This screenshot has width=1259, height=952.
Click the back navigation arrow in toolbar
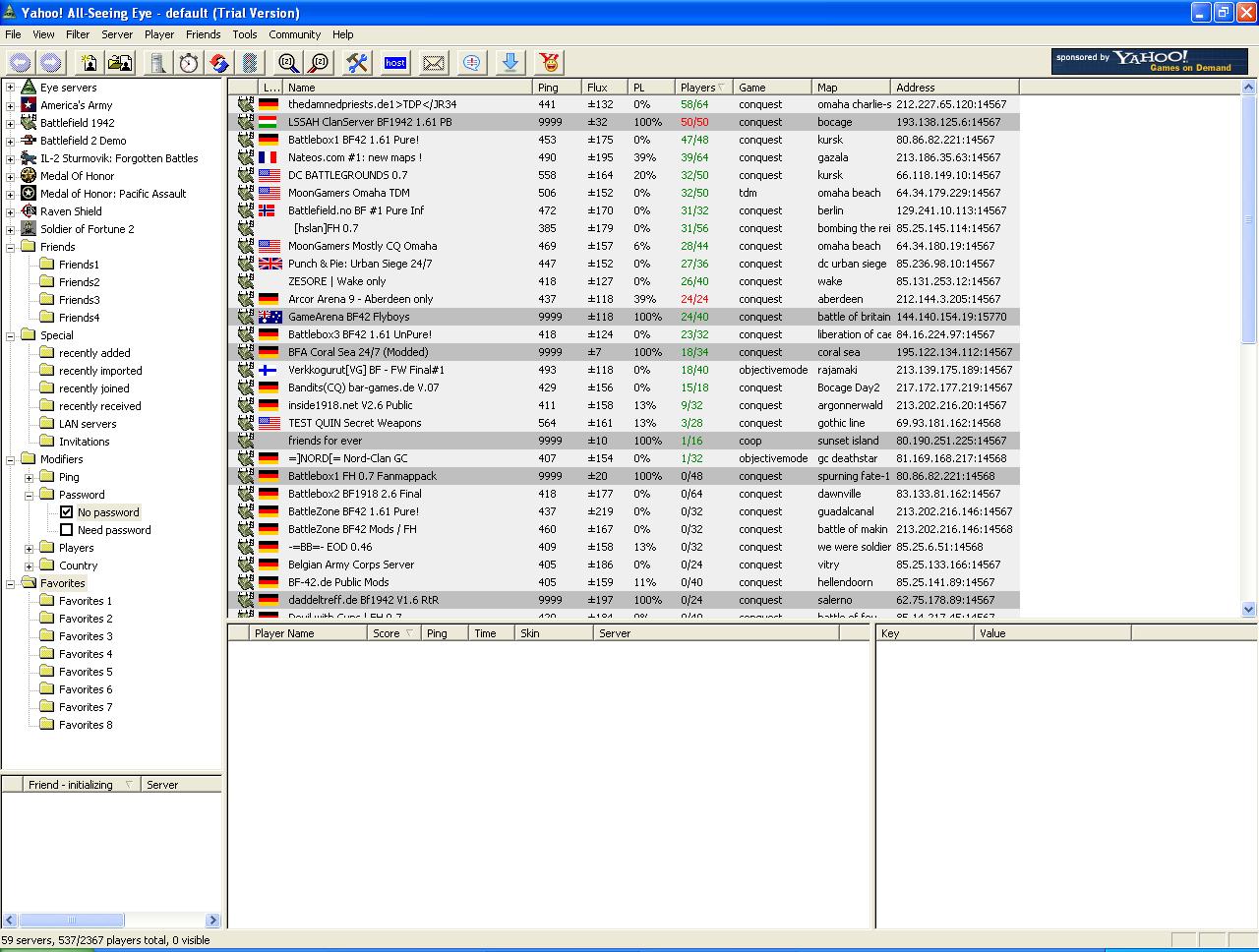point(19,63)
